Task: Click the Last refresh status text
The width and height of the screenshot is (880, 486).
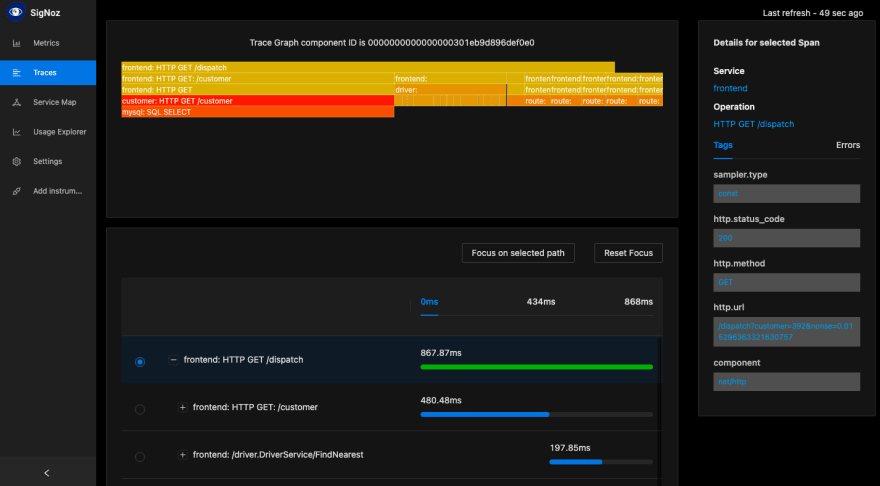Action: pyautogui.click(x=813, y=13)
